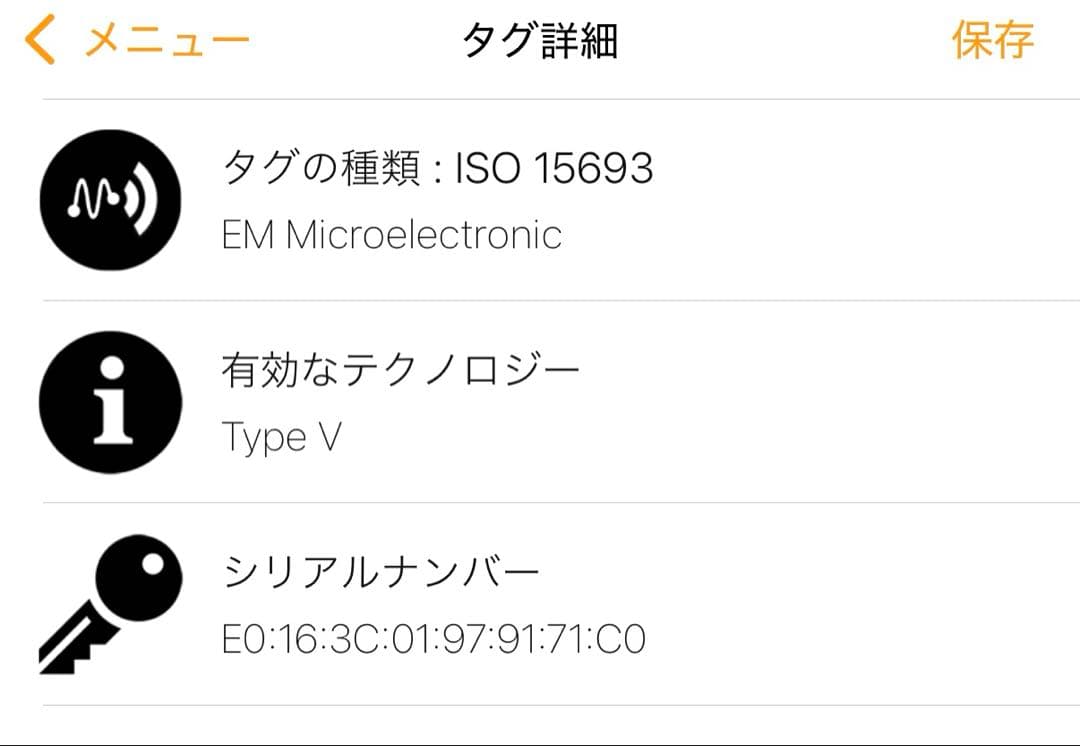
Task: Tap the タグ詳細 page title
Action: 540,41
